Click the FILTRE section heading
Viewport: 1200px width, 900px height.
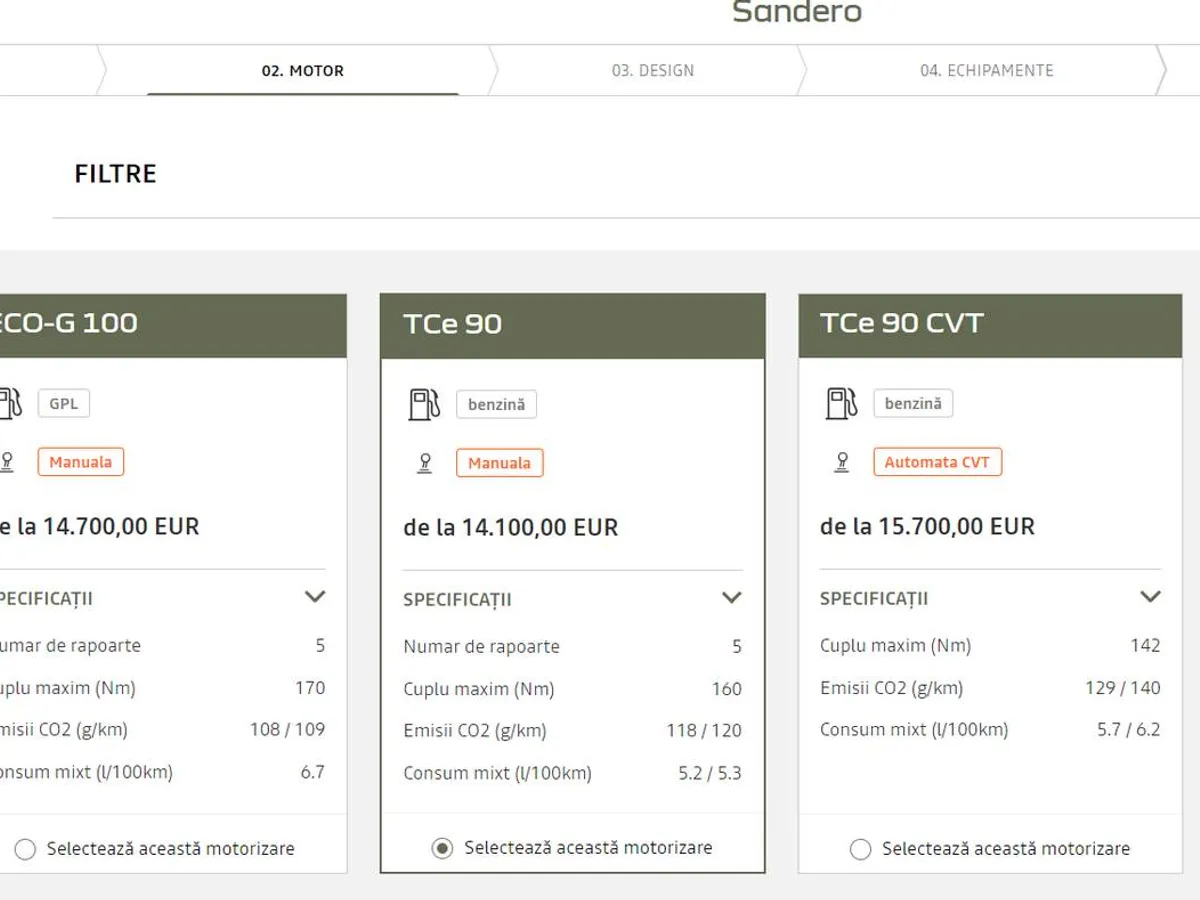tap(115, 174)
